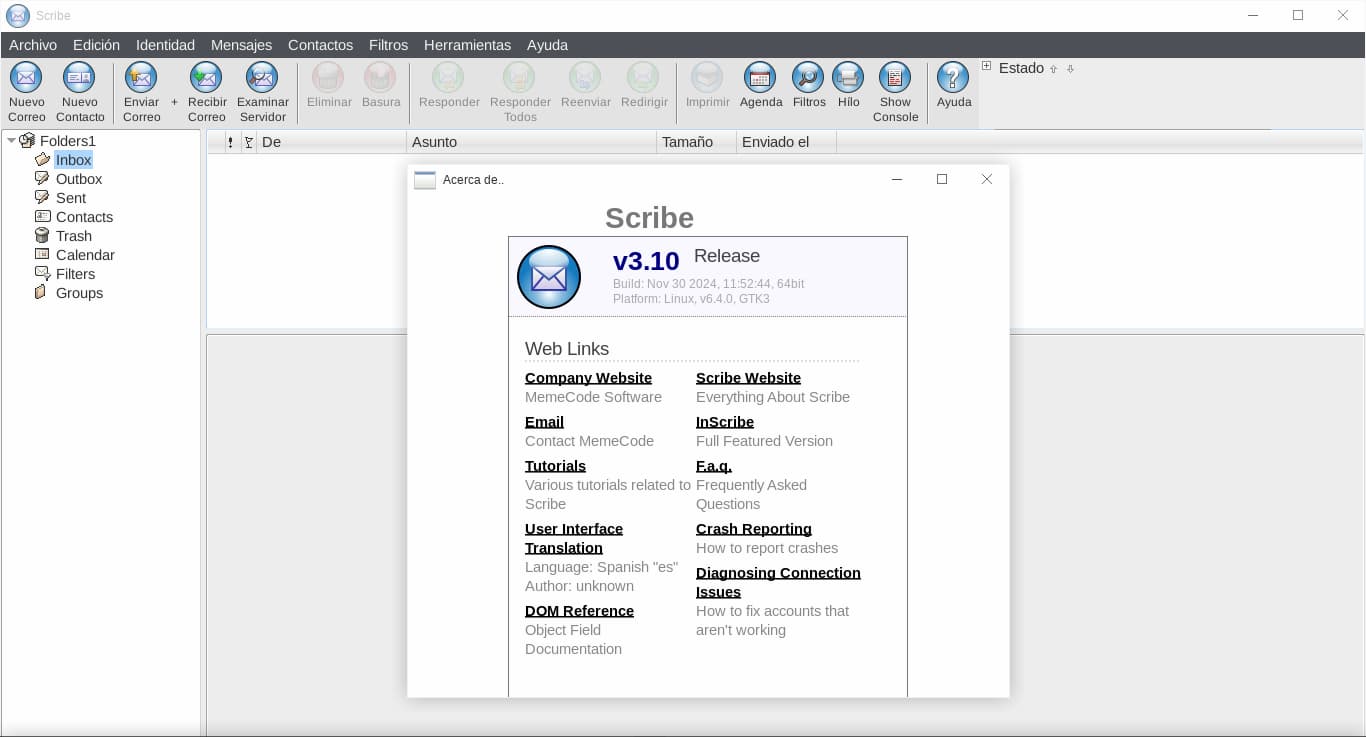
Task: Open the Edición menu
Action: pyautogui.click(x=96, y=45)
